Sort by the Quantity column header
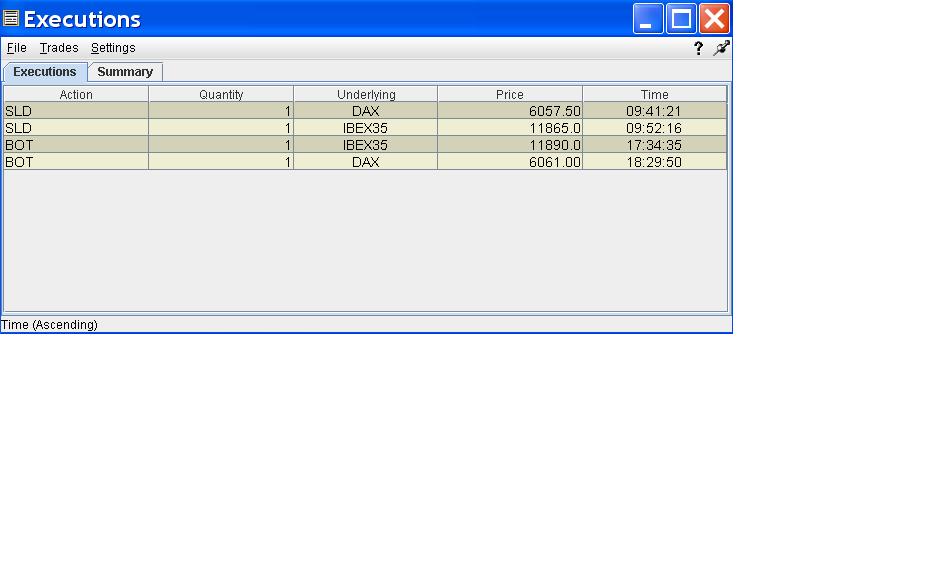Viewport: 946px width, 562px height. point(221,94)
